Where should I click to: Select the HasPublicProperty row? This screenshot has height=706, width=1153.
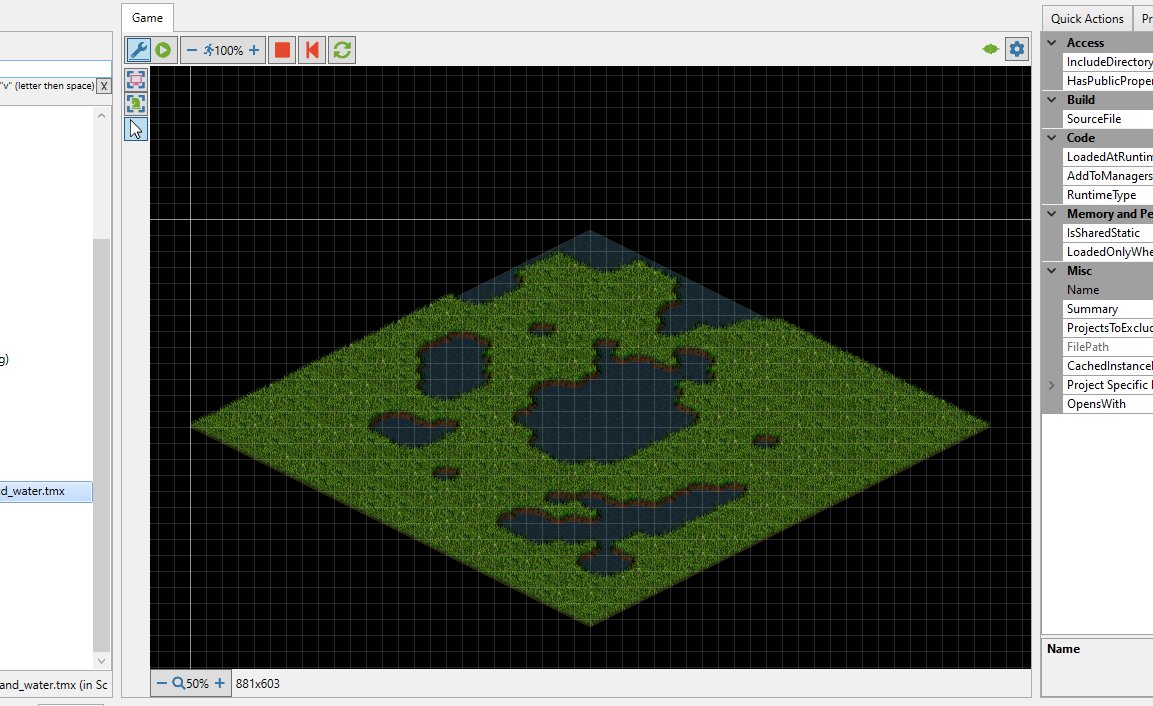(1107, 81)
